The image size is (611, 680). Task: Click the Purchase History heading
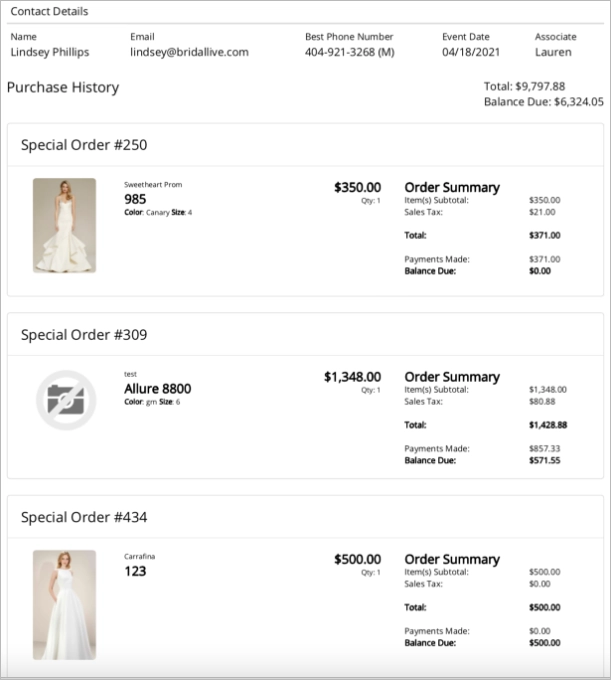click(63, 87)
